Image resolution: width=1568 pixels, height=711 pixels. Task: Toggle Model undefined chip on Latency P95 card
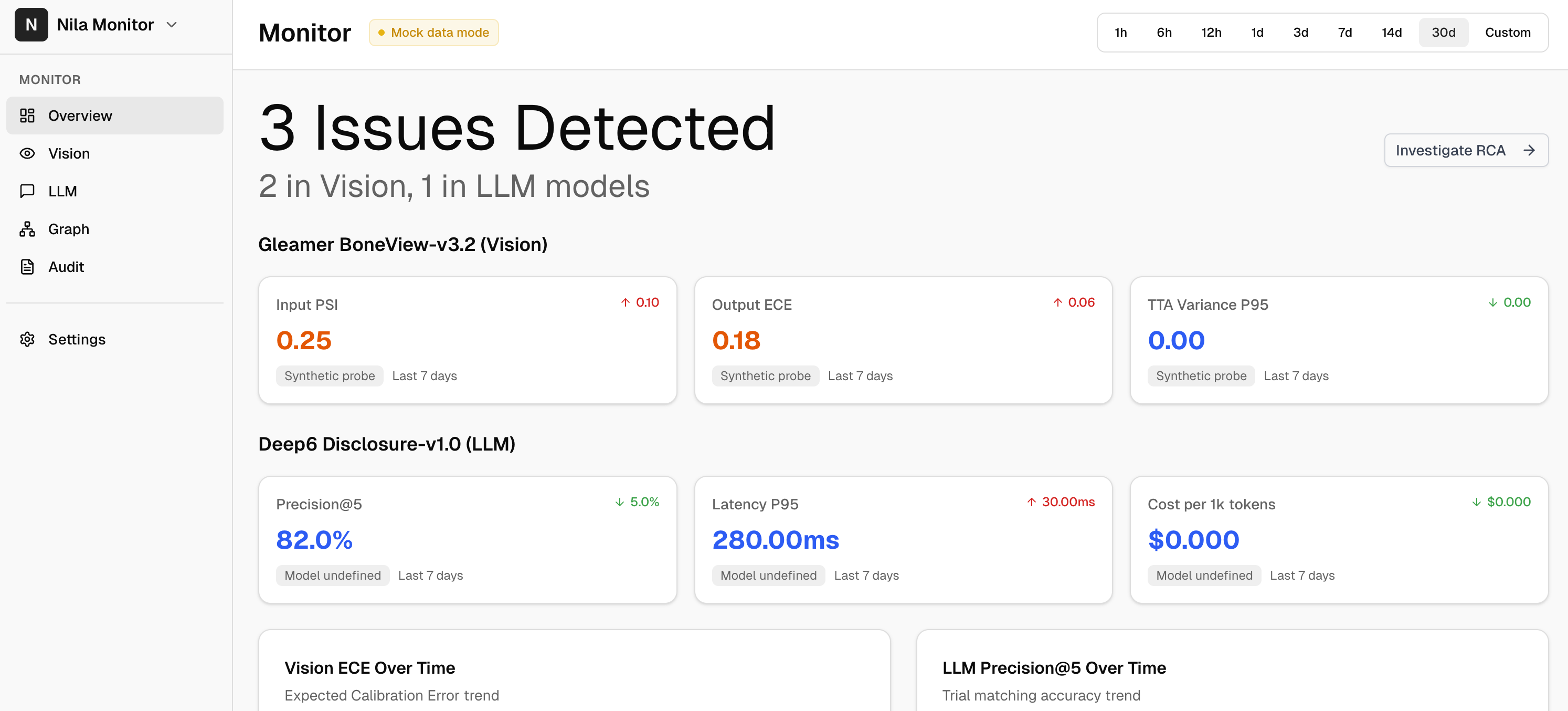[768, 575]
